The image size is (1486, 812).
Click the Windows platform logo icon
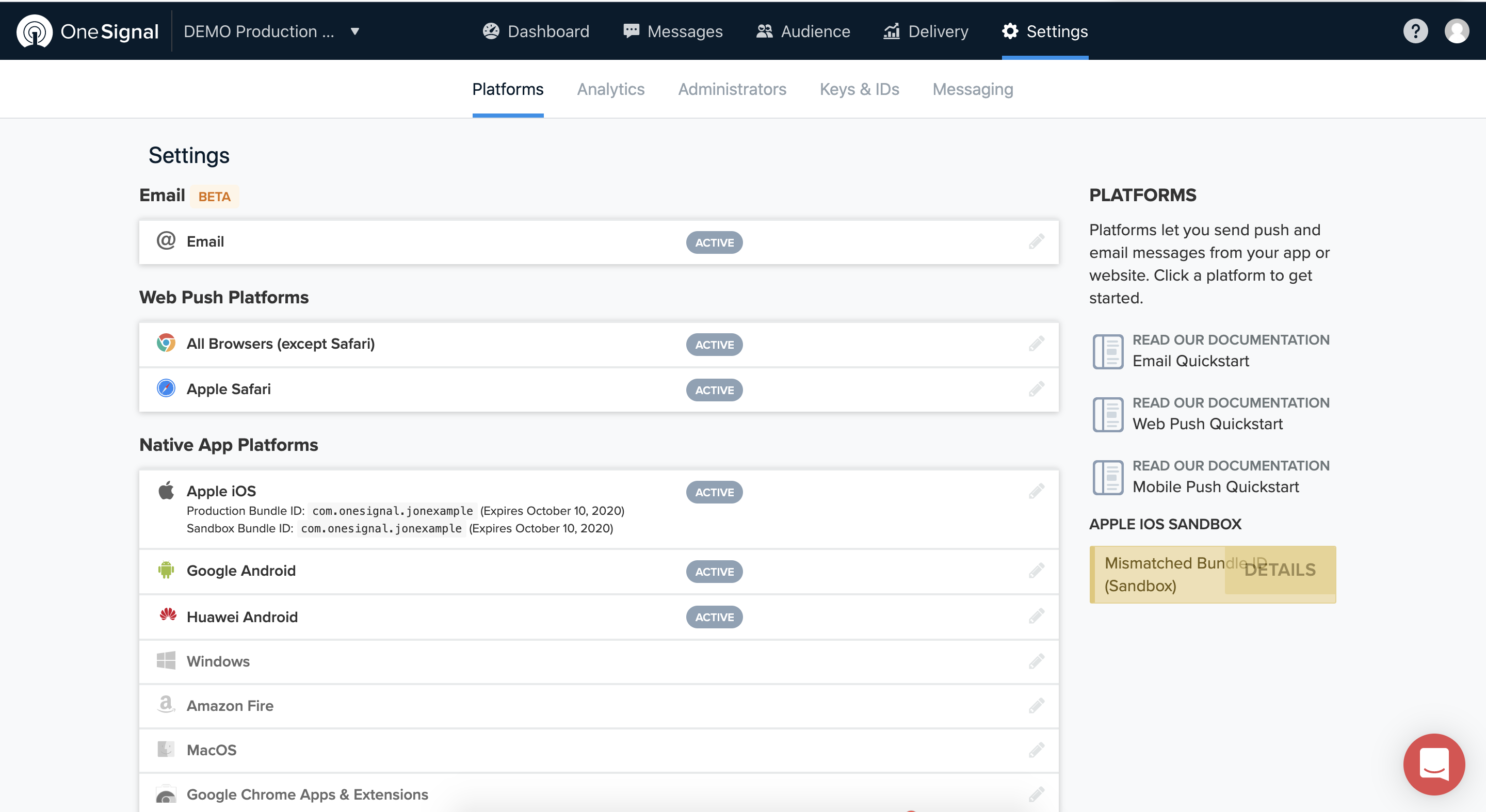[166, 661]
